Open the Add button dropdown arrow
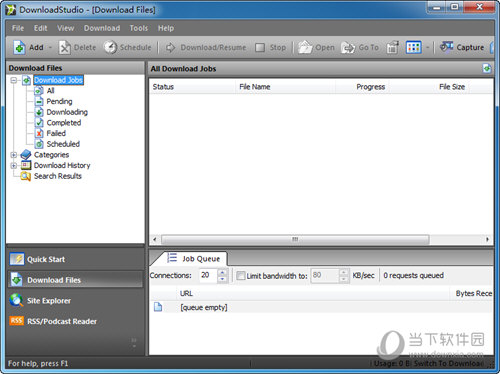This screenshot has height=374, width=500. pos(50,48)
